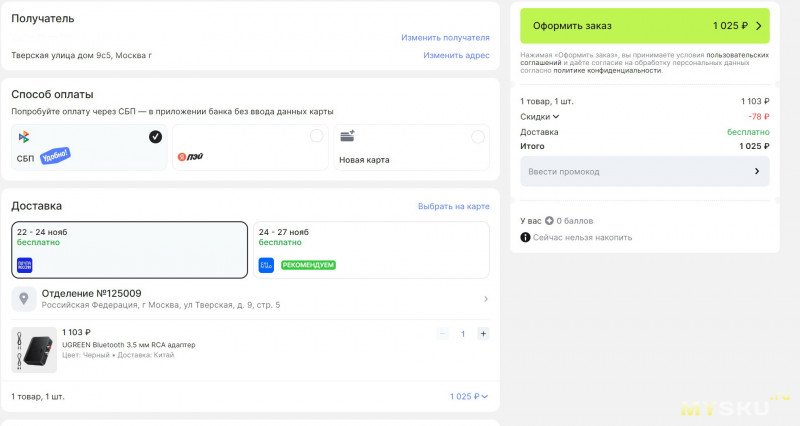
Task: Click Почта России logo in 22 - 24 нояб delivery
Action: coord(25,265)
